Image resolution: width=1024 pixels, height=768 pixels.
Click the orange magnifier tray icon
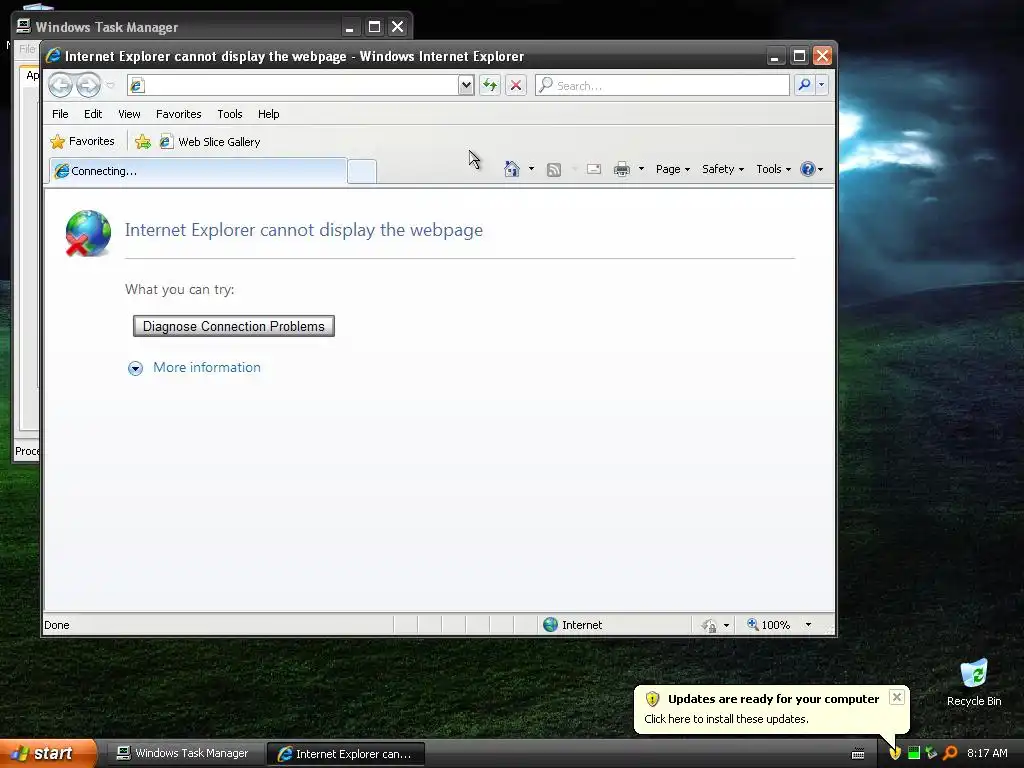click(x=950, y=753)
